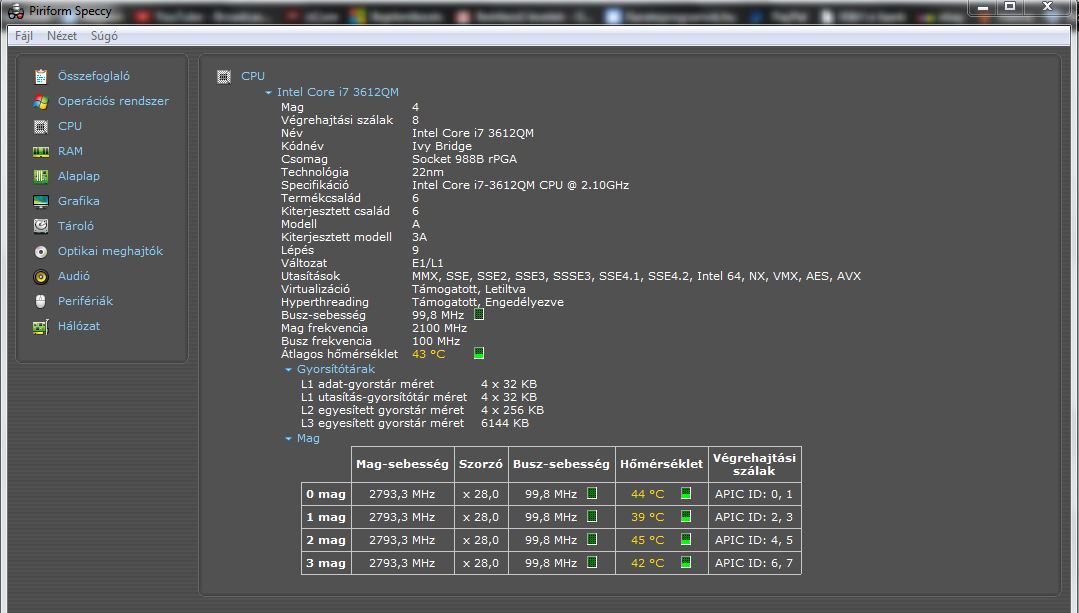Click the Tároló hard drive icon

[x=41, y=226]
